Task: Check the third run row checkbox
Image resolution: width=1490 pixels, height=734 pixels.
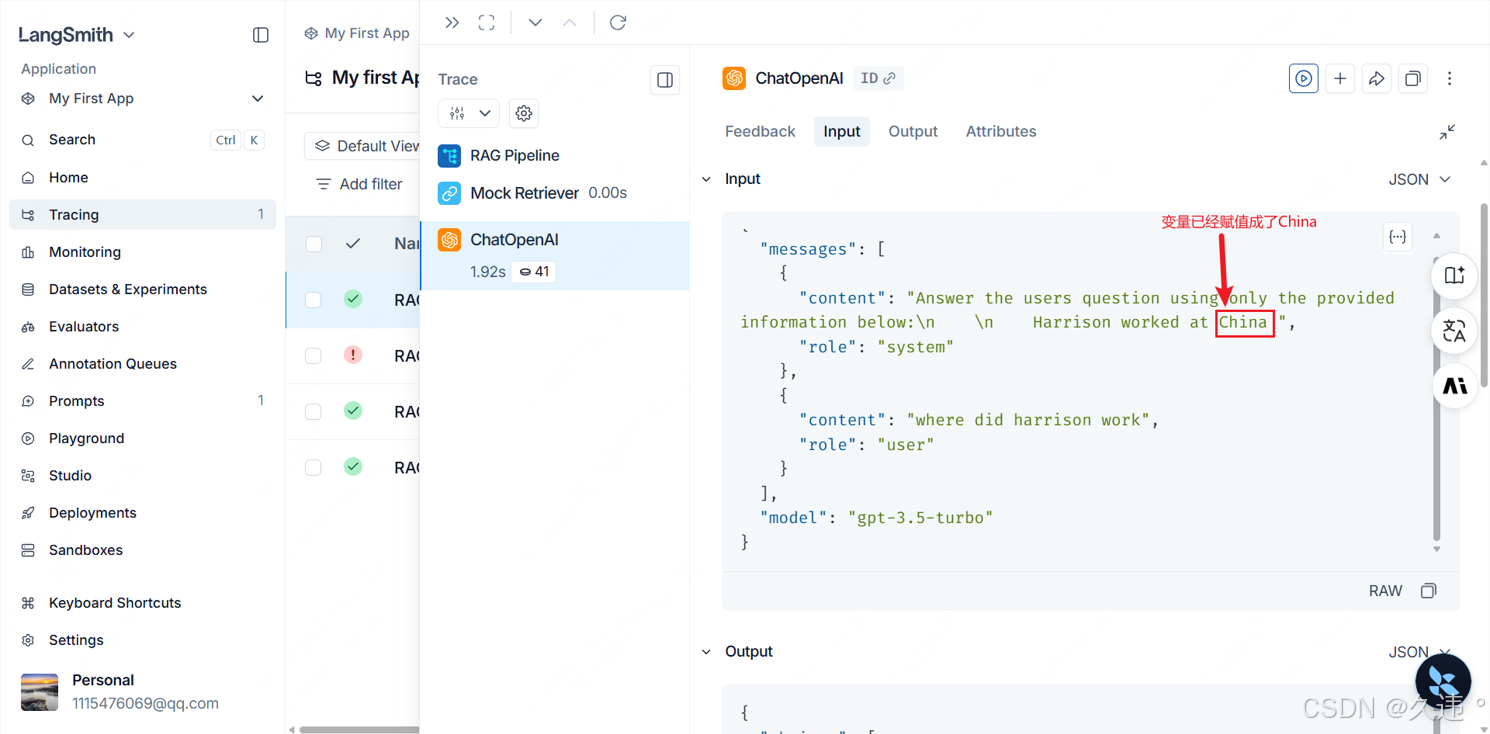Action: 314,412
